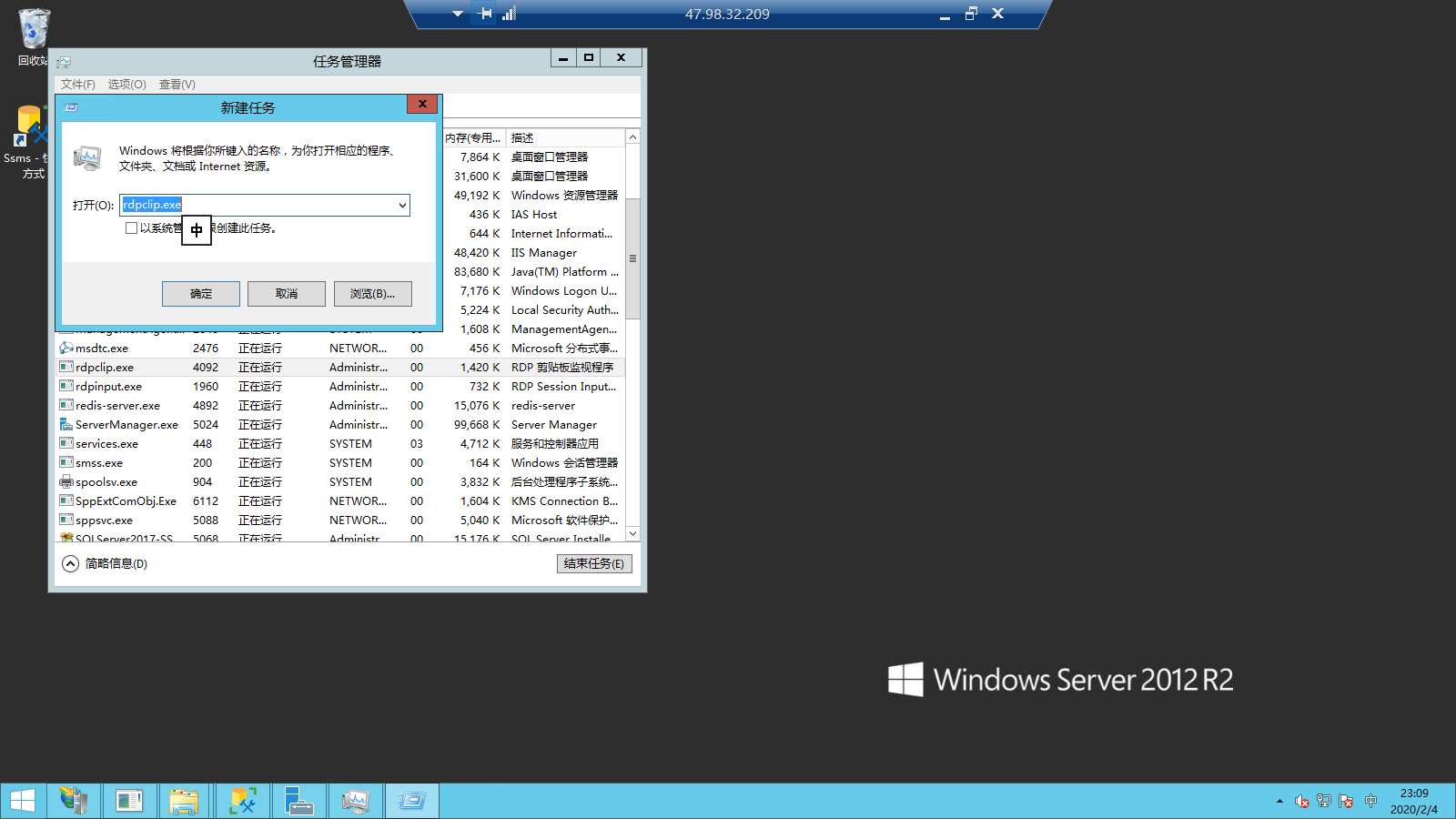Click the 确定 button
1456x819 pixels.
click(x=201, y=294)
